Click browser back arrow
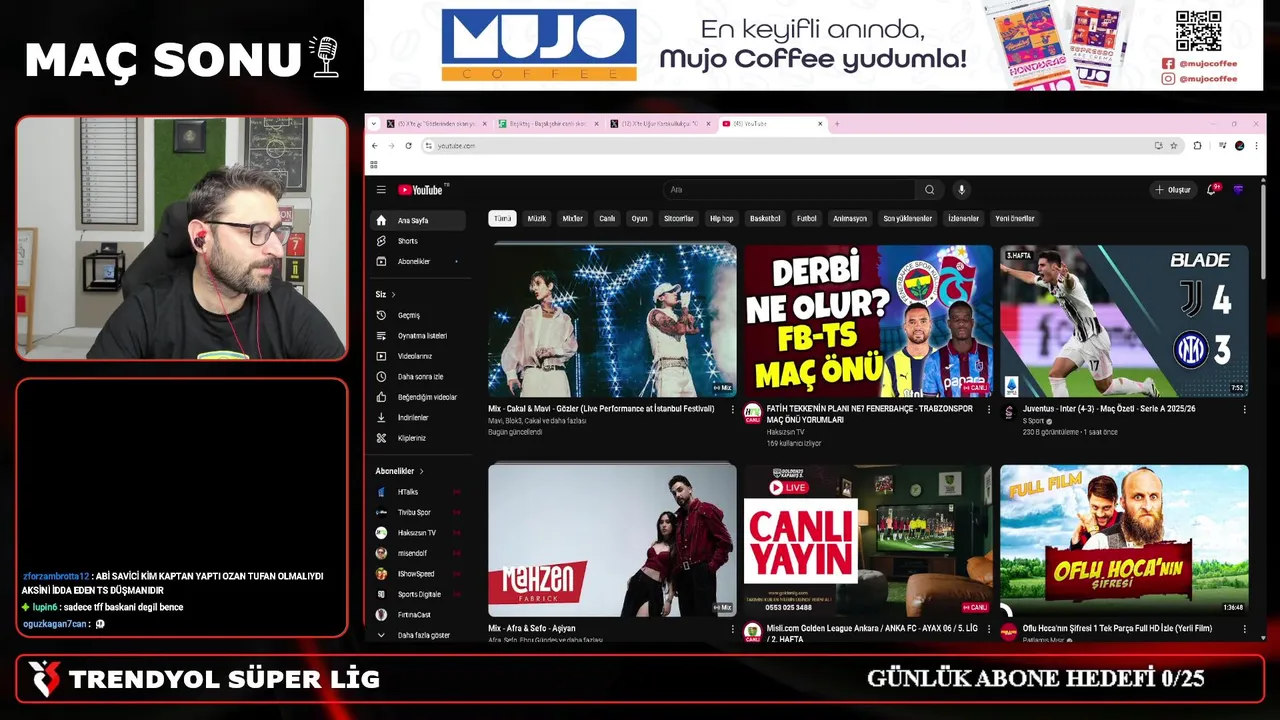The height and width of the screenshot is (720, 1280). pos(374,146)
